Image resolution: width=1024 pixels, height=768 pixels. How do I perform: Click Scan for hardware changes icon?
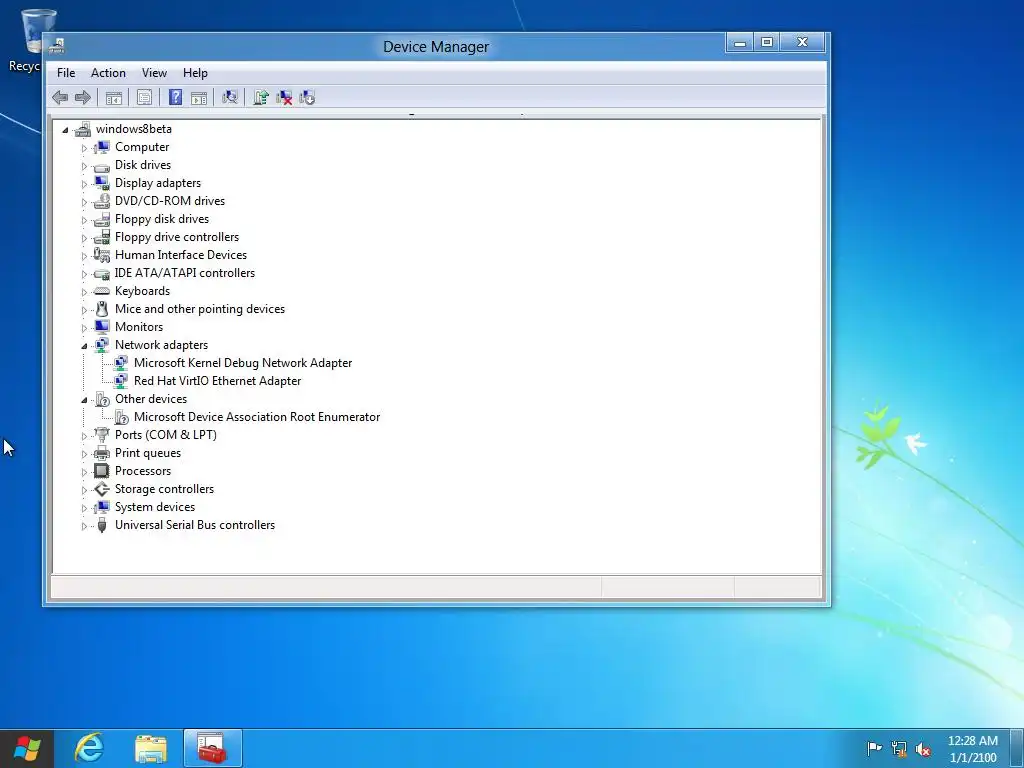(229, 98)
